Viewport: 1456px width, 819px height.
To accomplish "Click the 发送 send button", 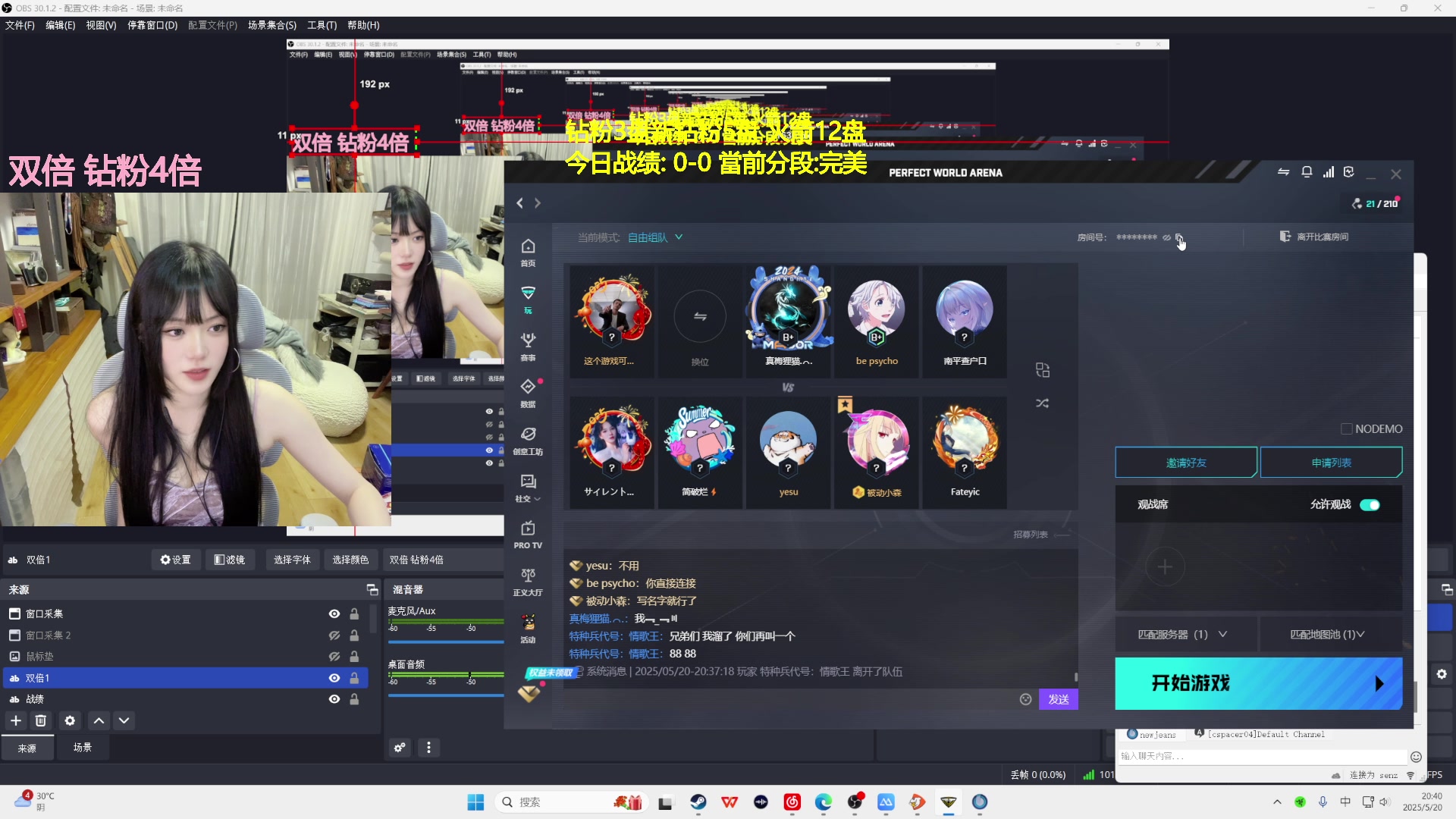I will tap(1059, 699).
